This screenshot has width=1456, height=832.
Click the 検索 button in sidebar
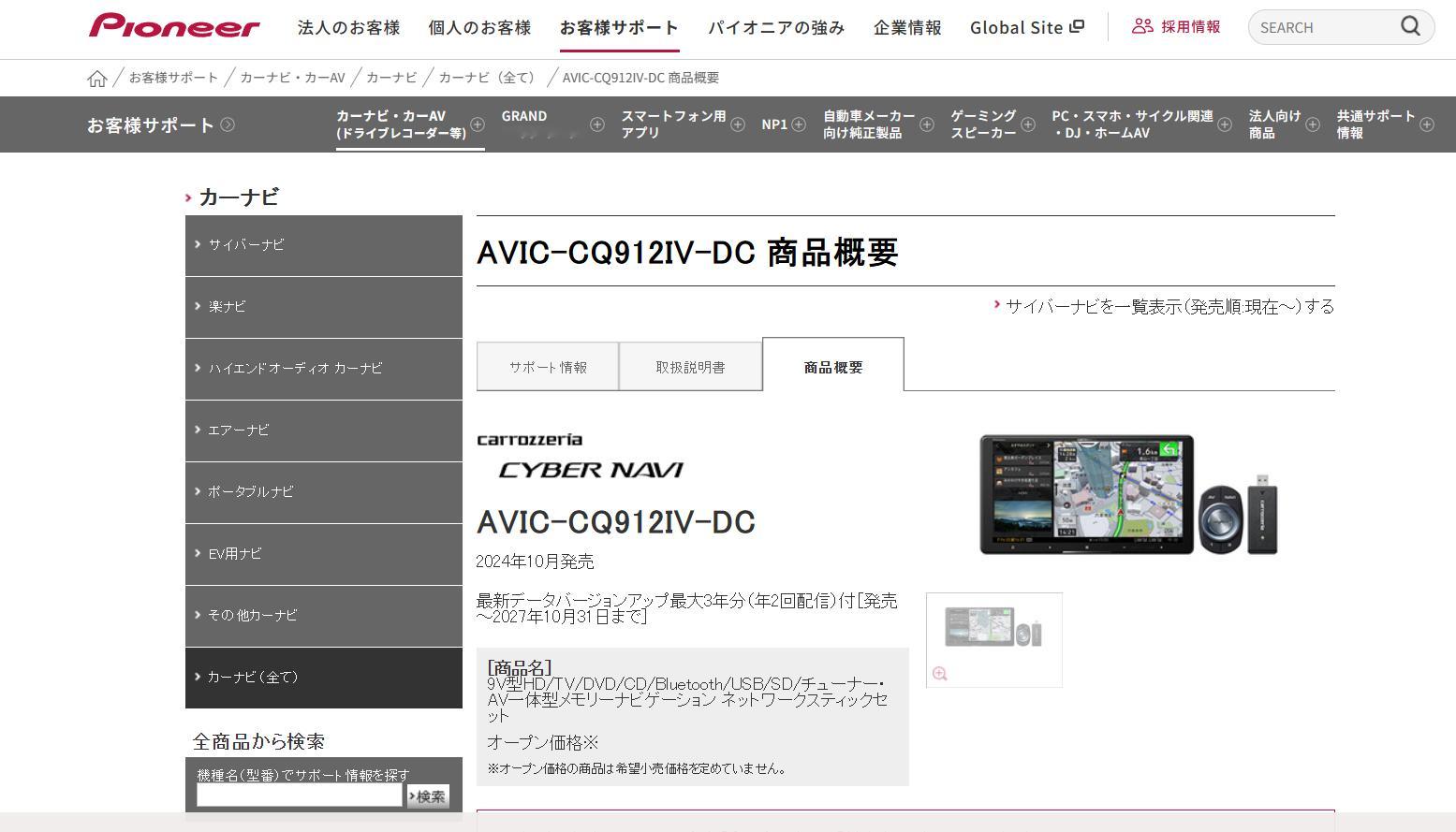pyautogui.click(x=427, y=796)
